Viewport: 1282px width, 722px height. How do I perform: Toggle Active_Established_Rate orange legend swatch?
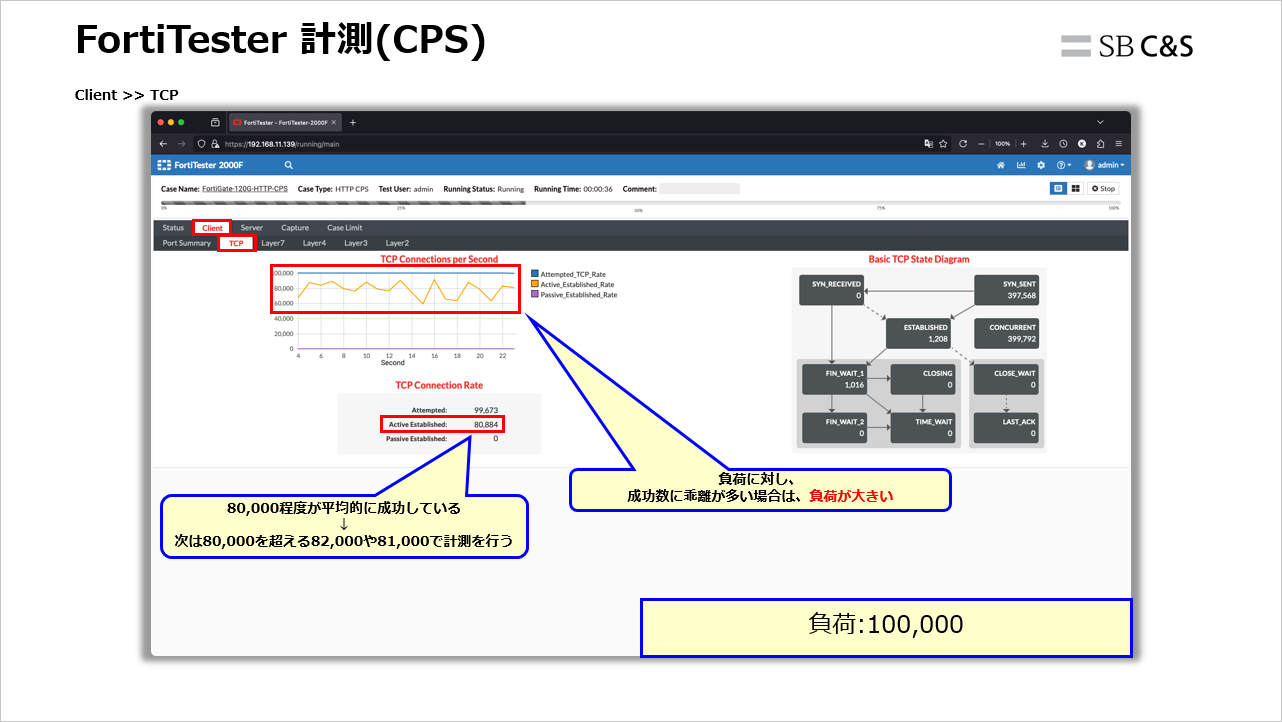535,284
